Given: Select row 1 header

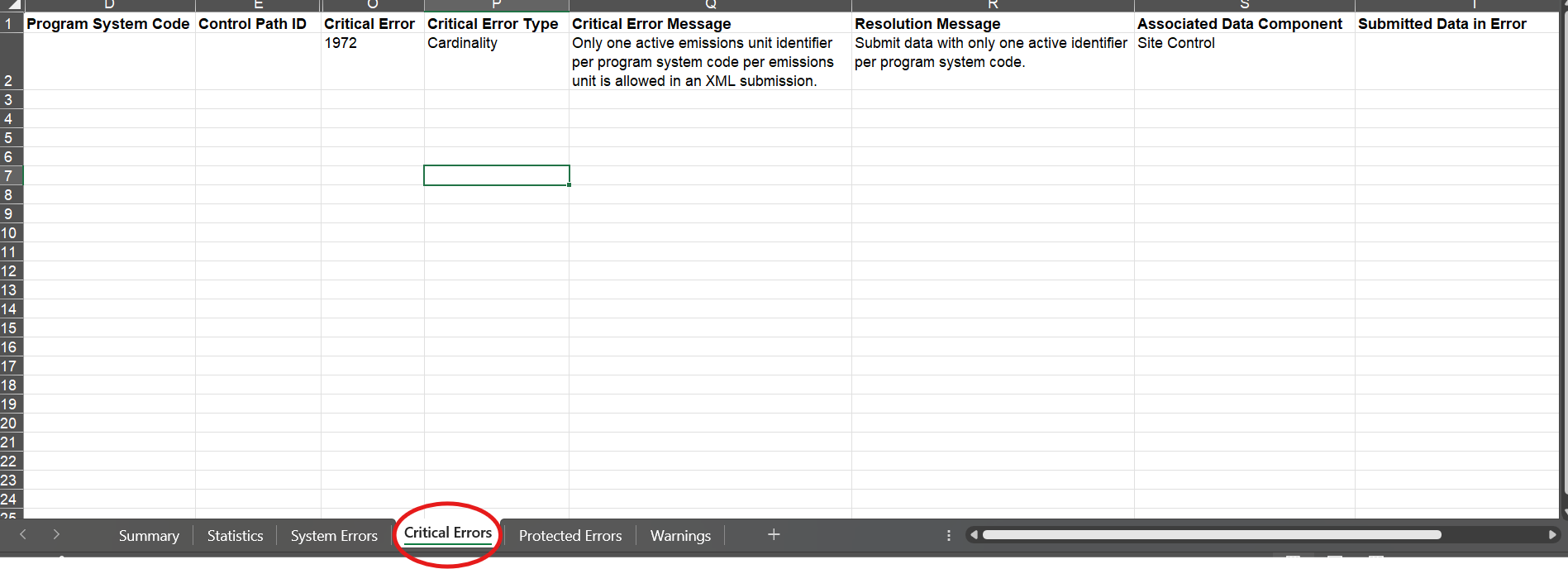Looking at the screenshot, I should (12, 23).
